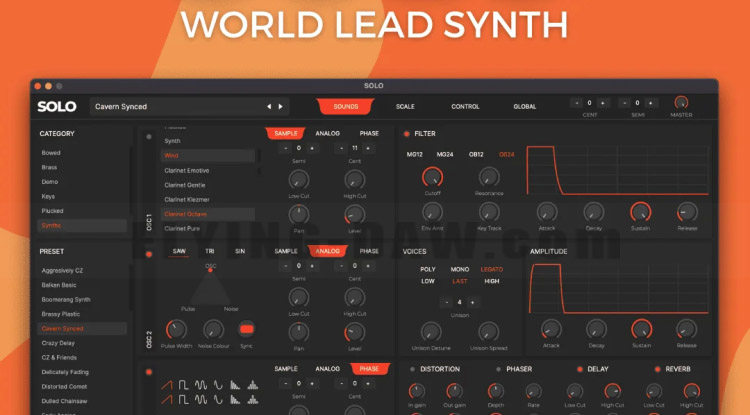This screenshot has width=750, height=415.
Task: Click the Phaser Depth knob
Action: [x=496, y=392]
